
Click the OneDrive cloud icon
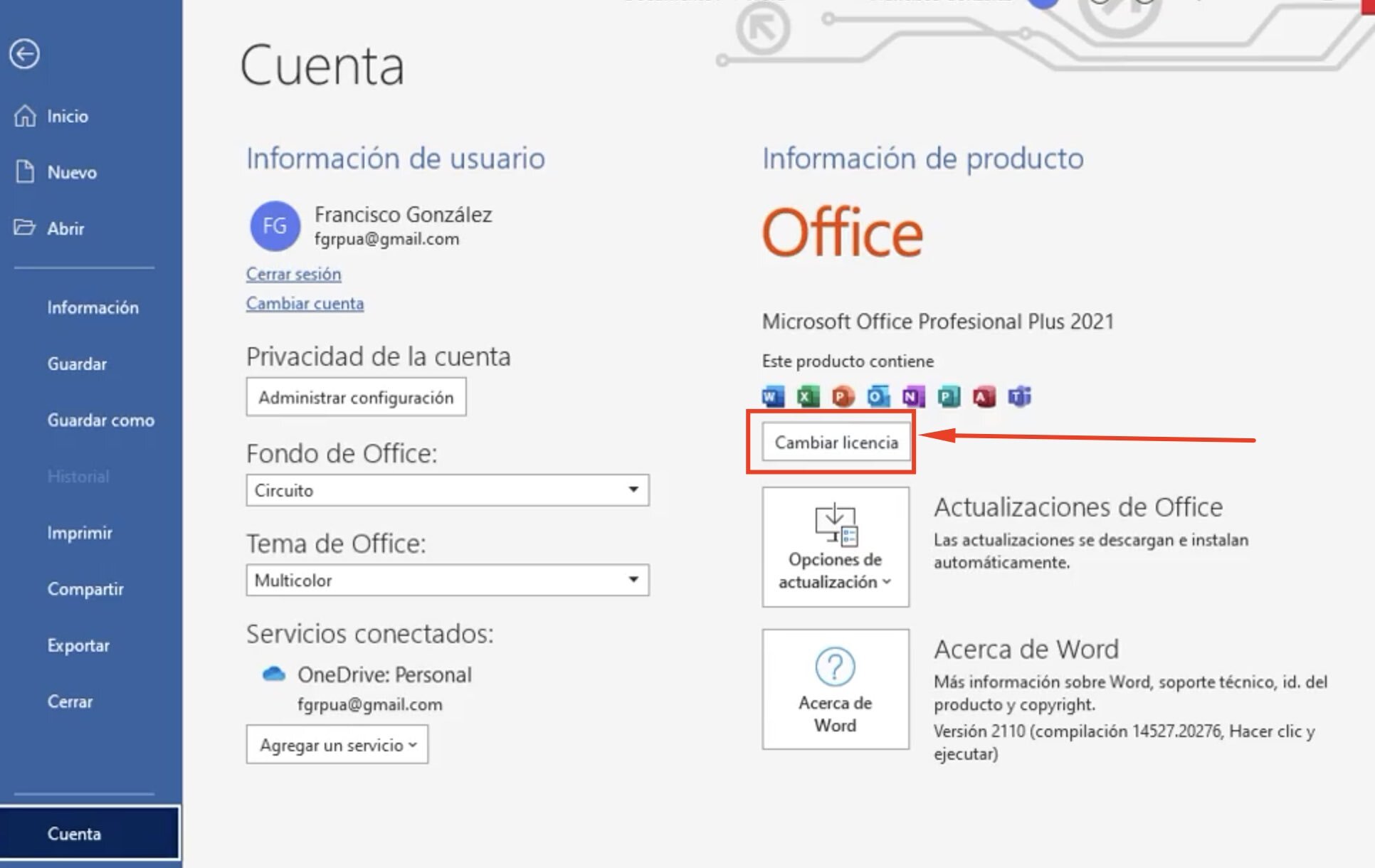click(274, 674)
